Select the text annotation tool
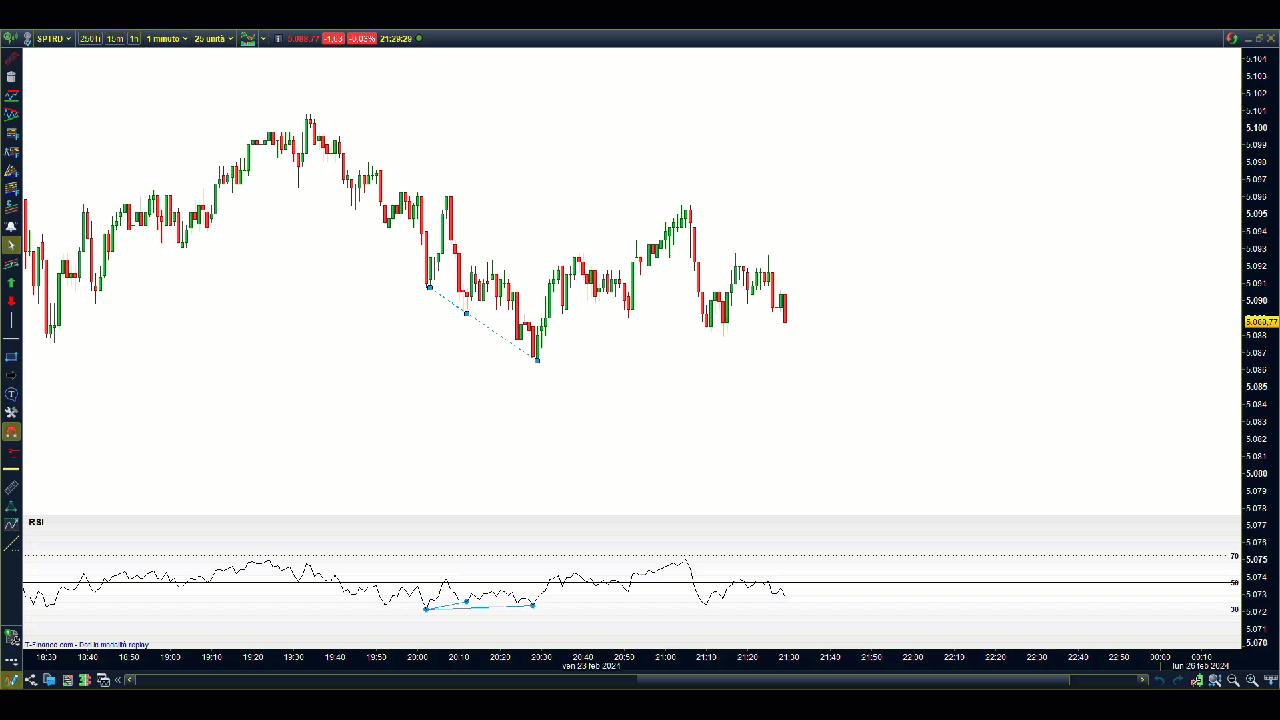1280x720 pixels. [11, 394]
